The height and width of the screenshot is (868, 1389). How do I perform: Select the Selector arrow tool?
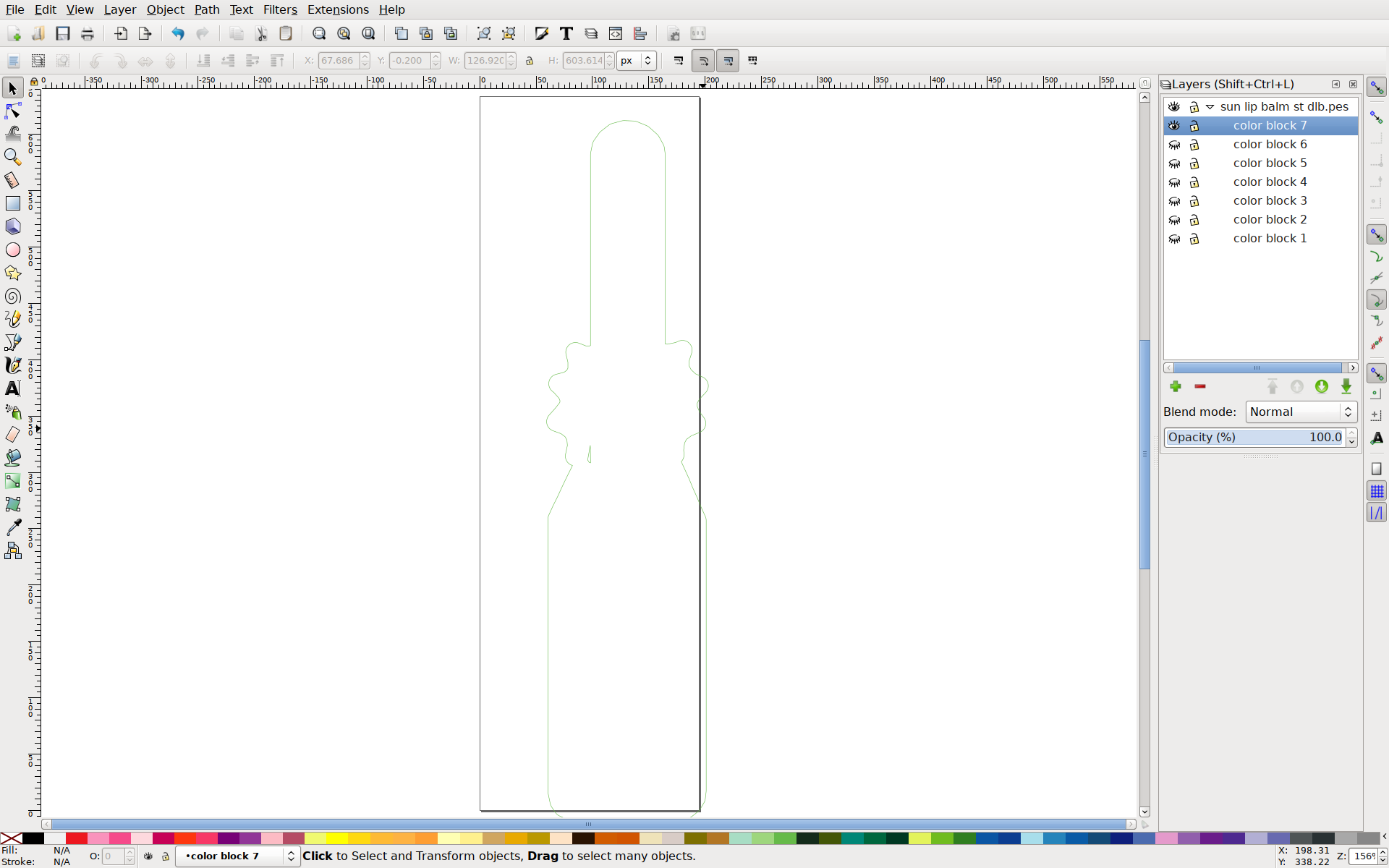click(12, 88)
